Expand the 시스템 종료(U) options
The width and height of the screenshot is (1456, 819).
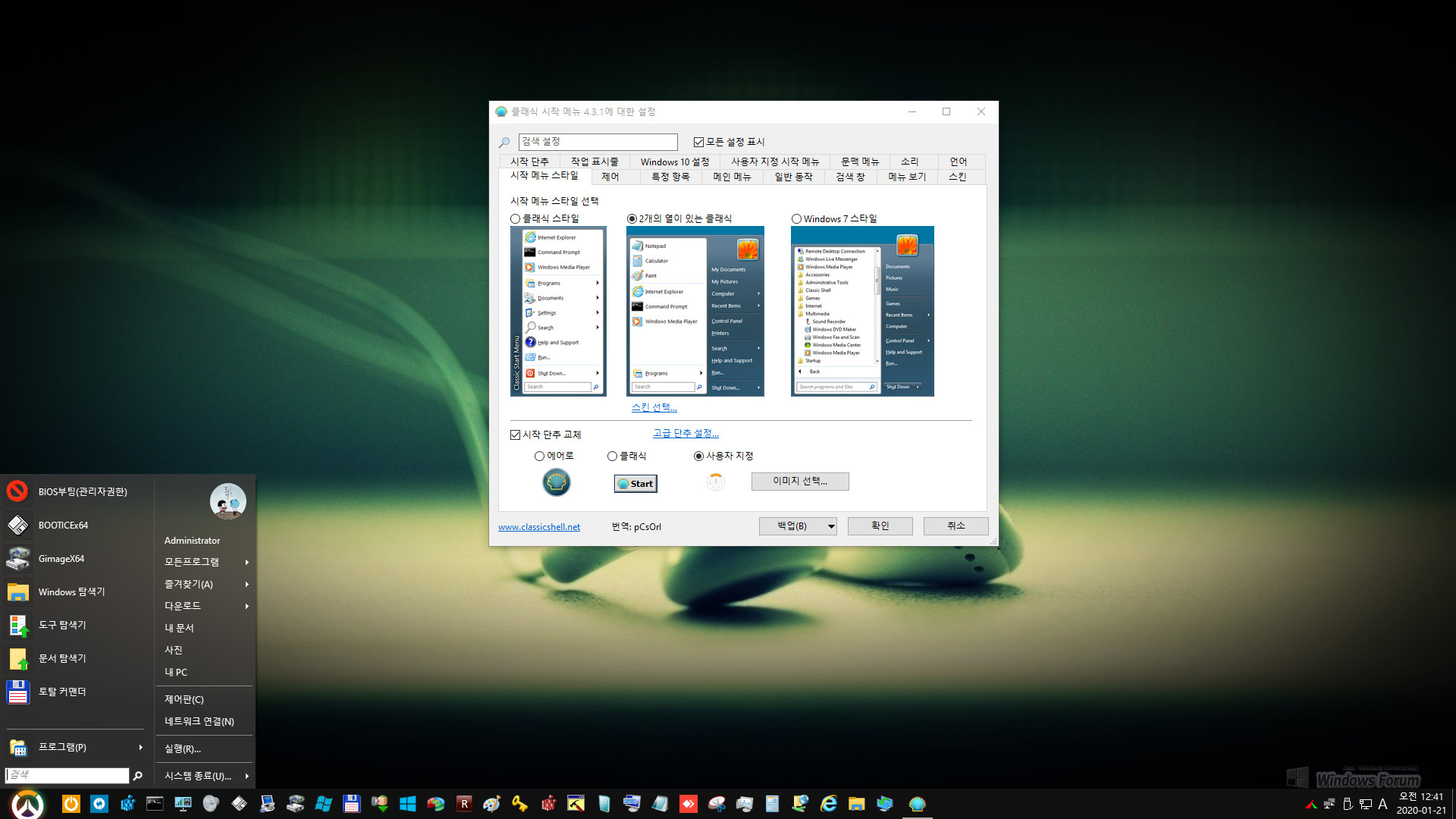(x=205, y=776)
